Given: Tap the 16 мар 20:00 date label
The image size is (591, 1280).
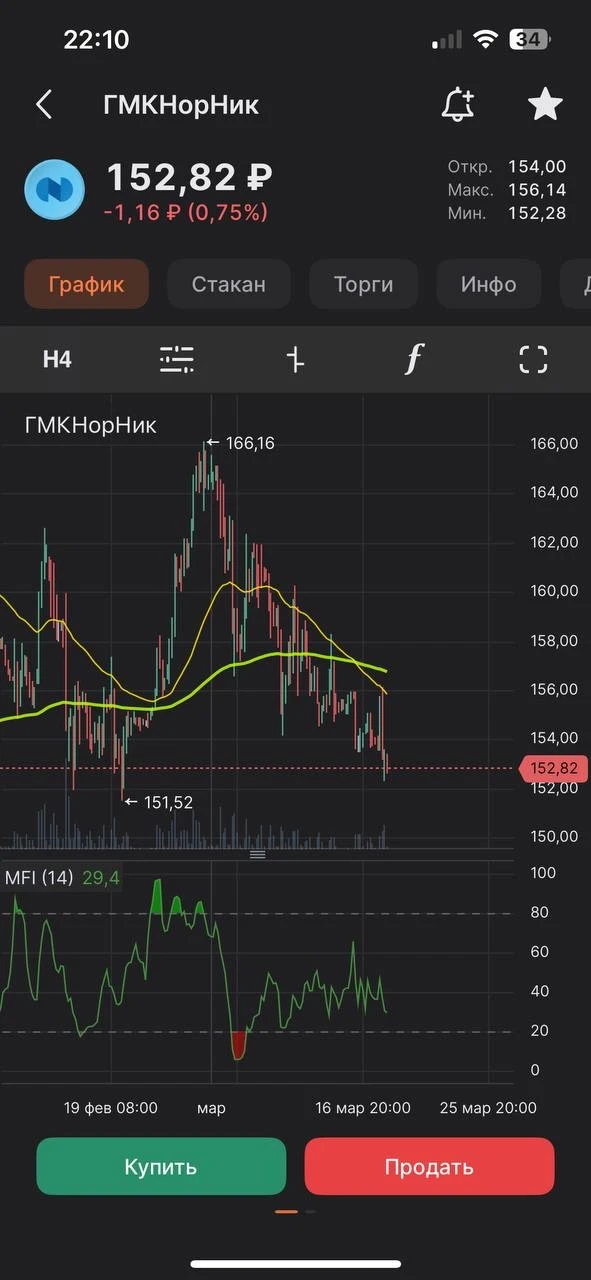Looking at the screenshot, I should [x=363, y=1107].
